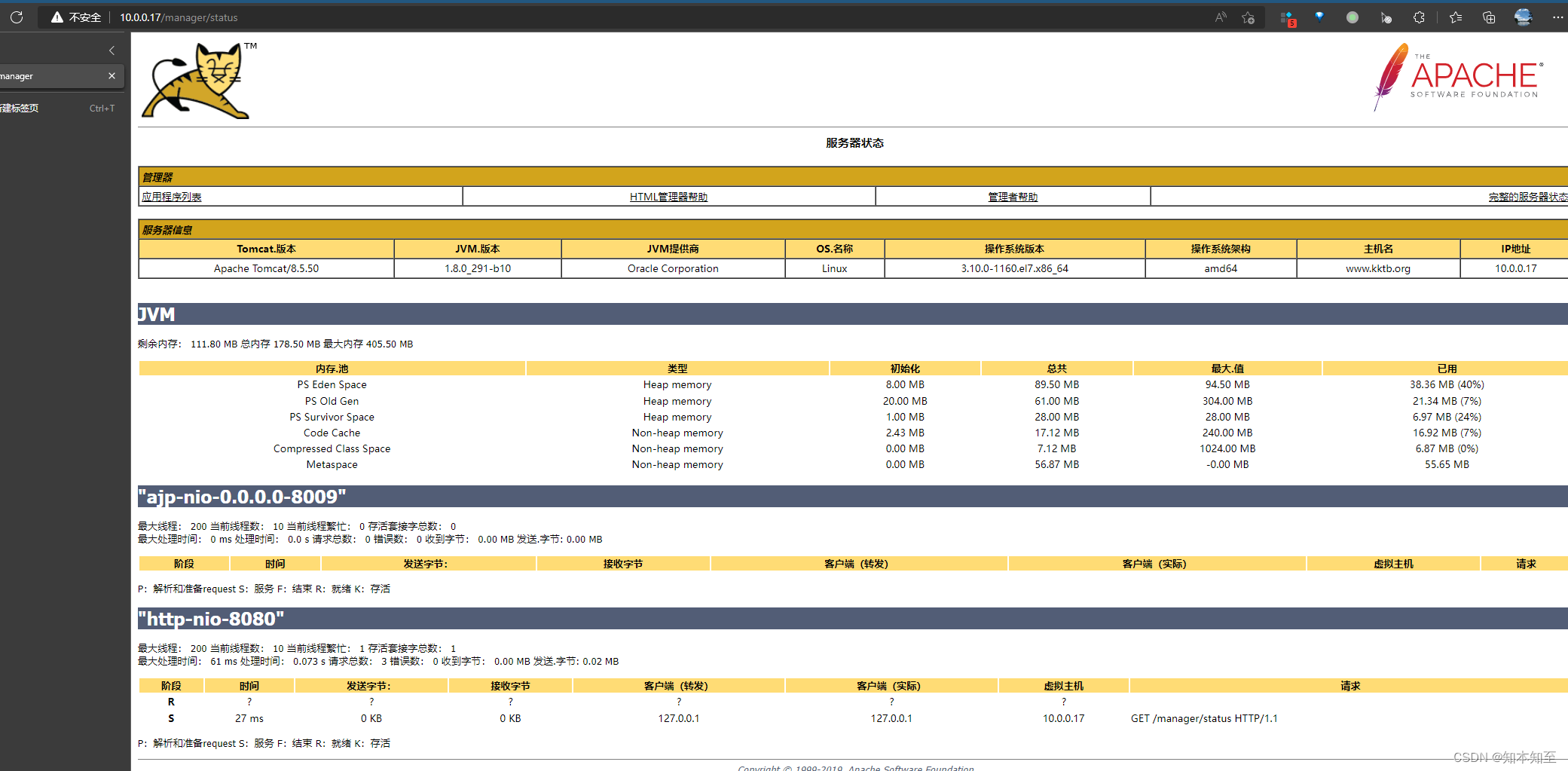Close the manager tab
The height and width of the screenshot is (771, 1568).
tap(112, 76)
